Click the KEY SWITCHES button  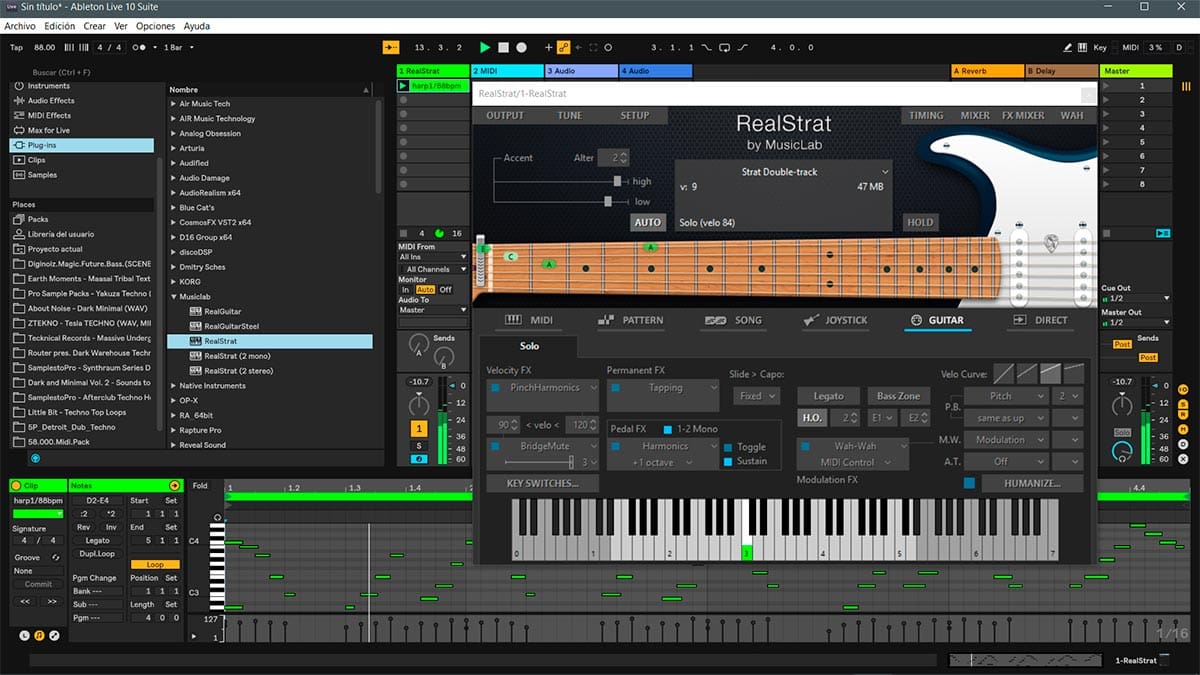click(542, 483)
